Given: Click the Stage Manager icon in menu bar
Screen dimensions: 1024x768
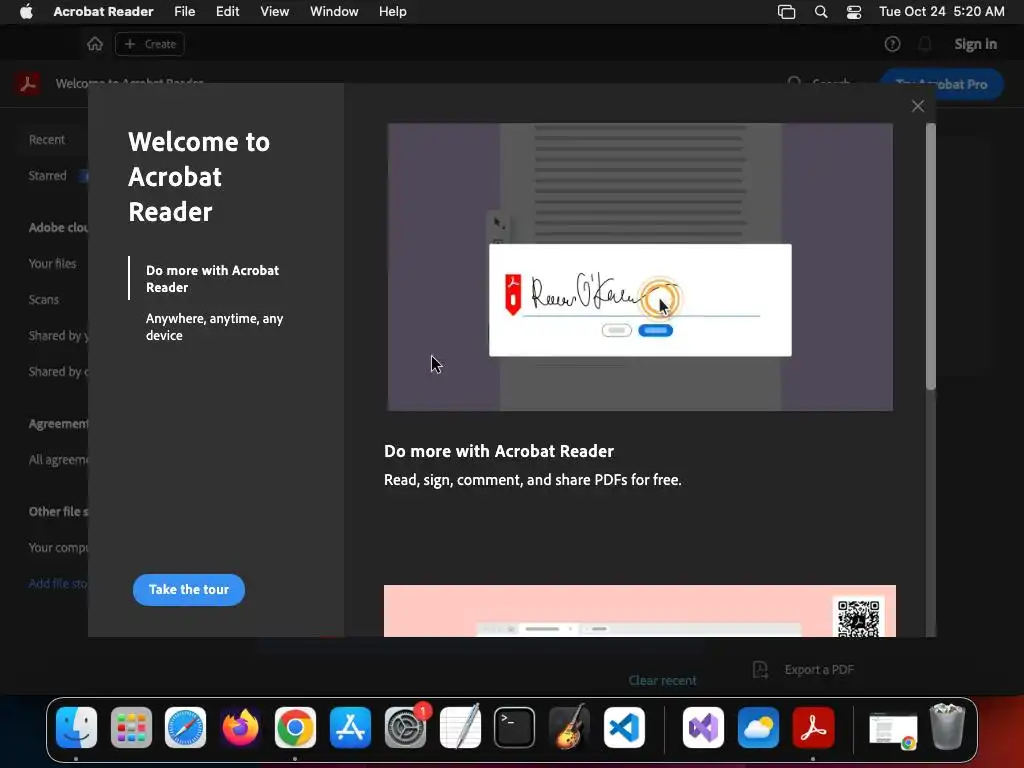Looking at the screenshot, I should 786,12.
